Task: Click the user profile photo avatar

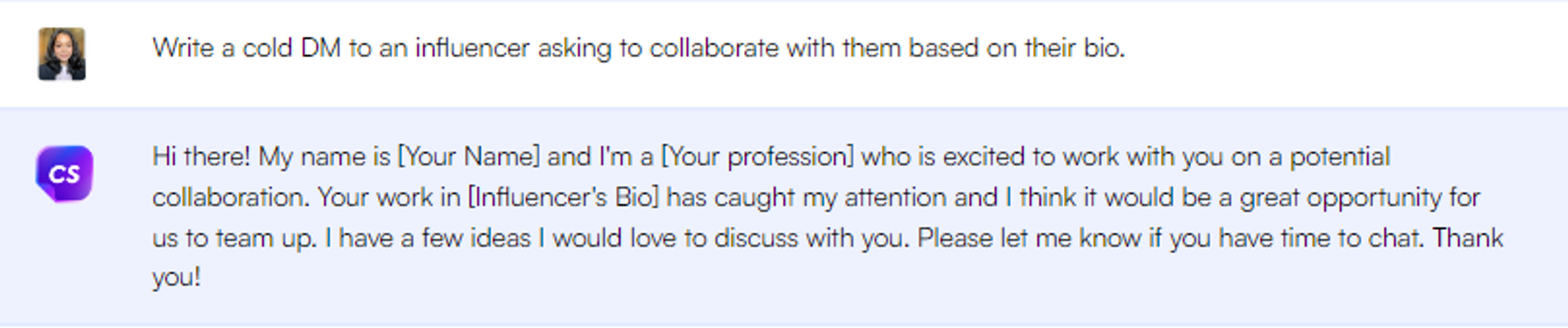Action: click(x=62, y=53)
